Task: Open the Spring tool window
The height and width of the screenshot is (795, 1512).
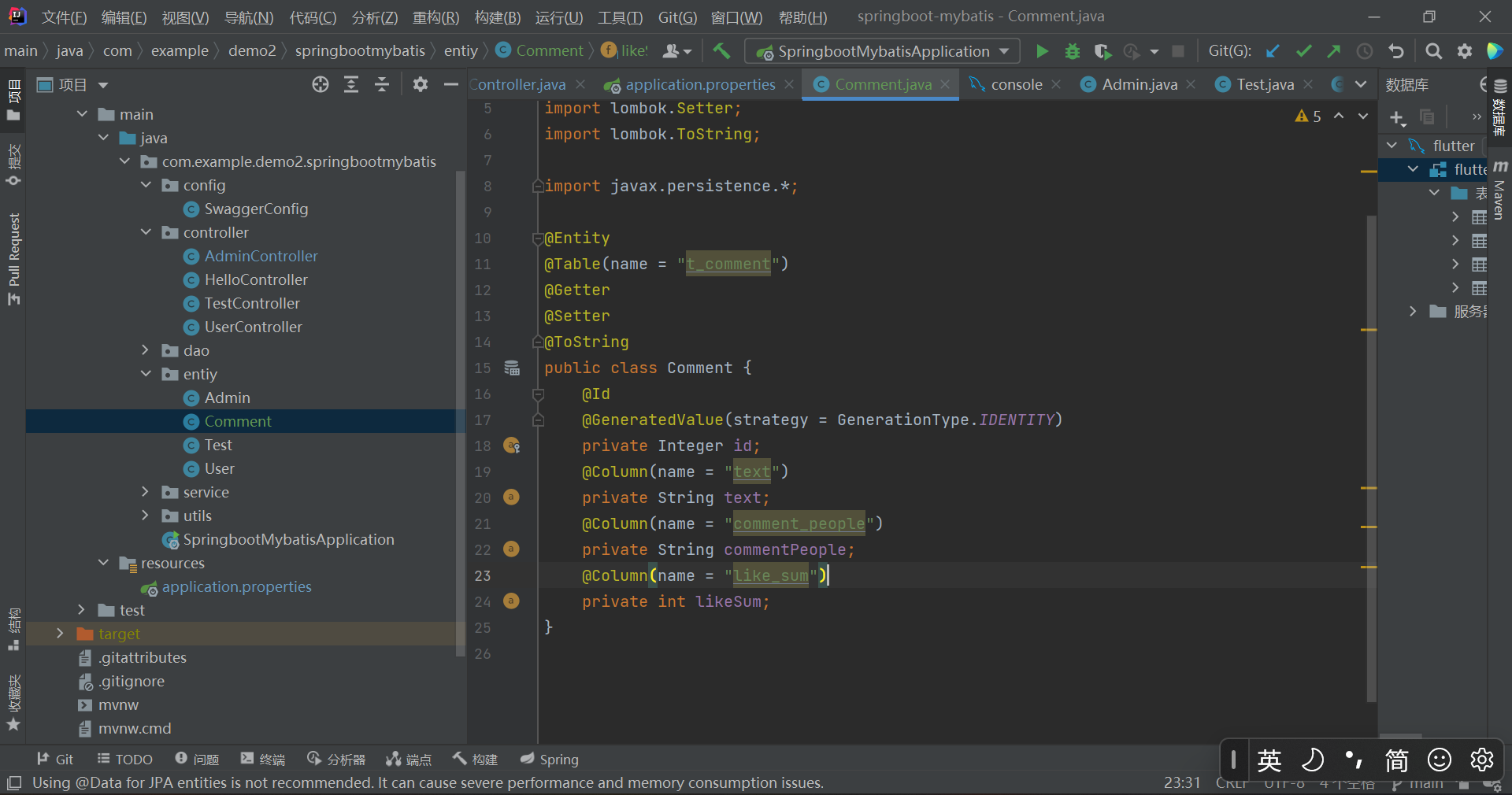Action: coord(550,760)
